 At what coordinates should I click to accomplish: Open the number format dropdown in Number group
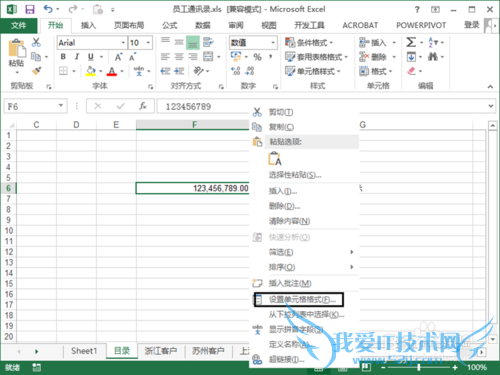click(x=273, y=43)
